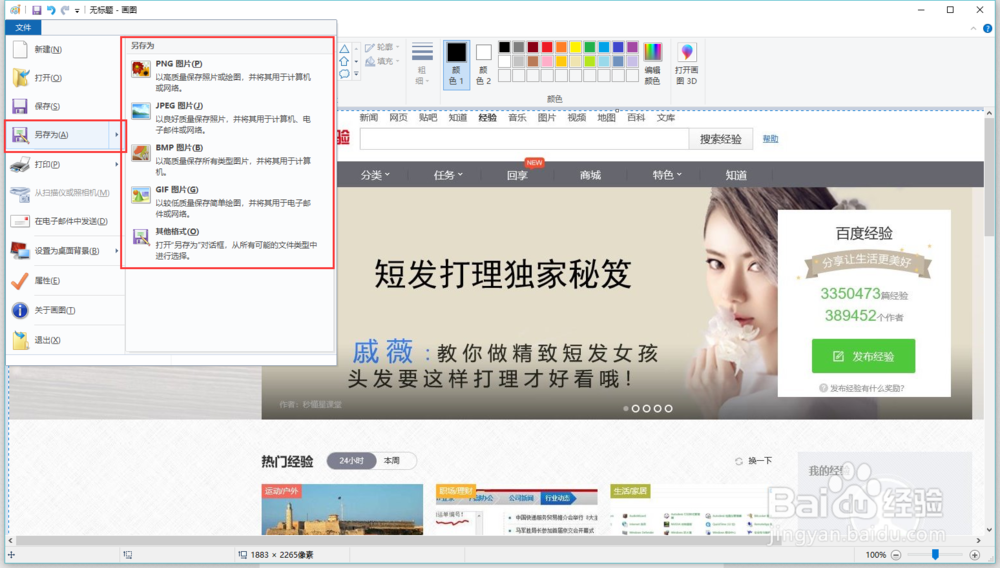Screen dimensions: 1000x568
Task: Open line thickness 粗细 dropdown
Action: (x=422, y=64)
